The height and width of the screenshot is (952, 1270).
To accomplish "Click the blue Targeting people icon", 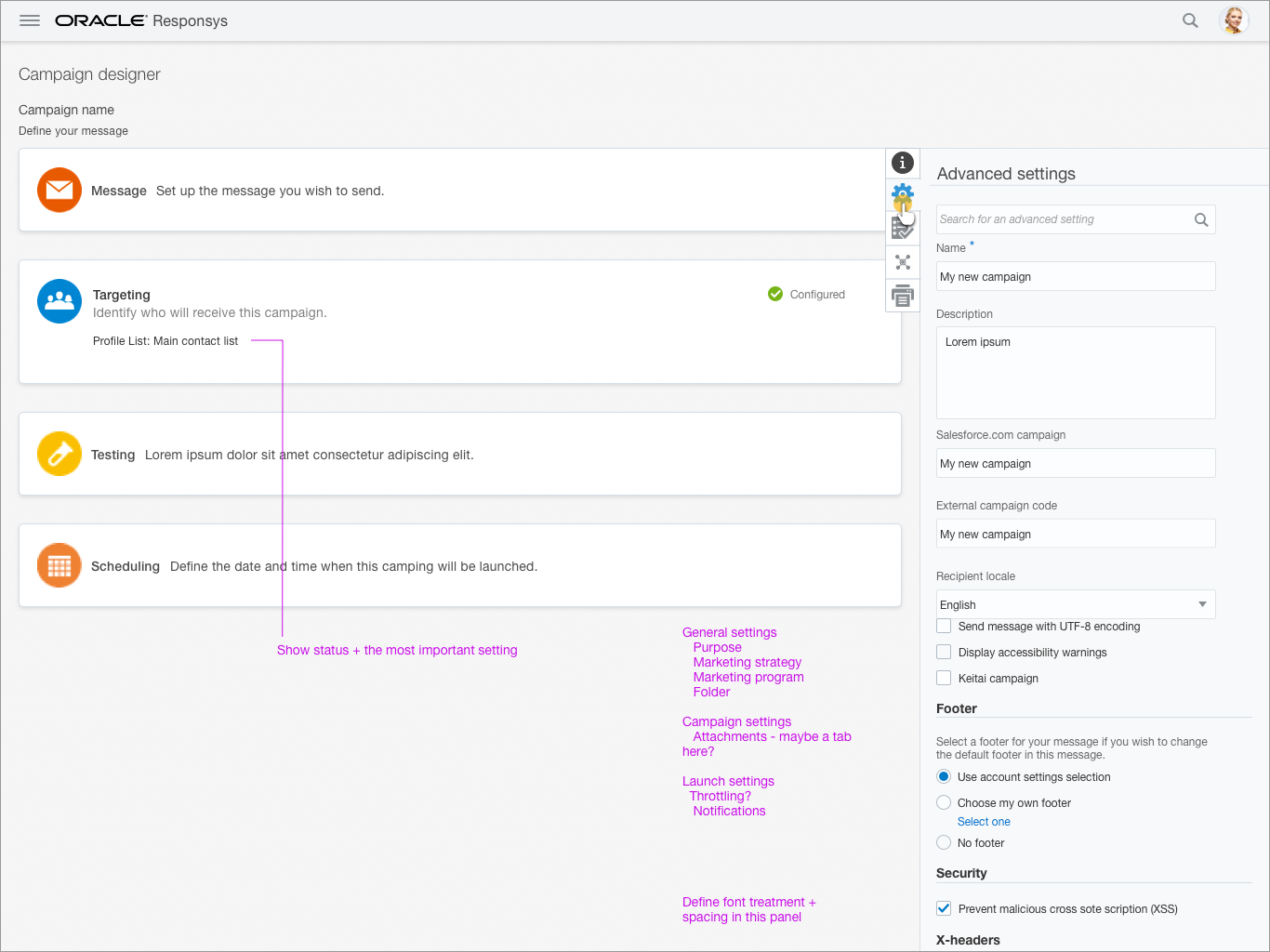I will (x=60, y=301).
